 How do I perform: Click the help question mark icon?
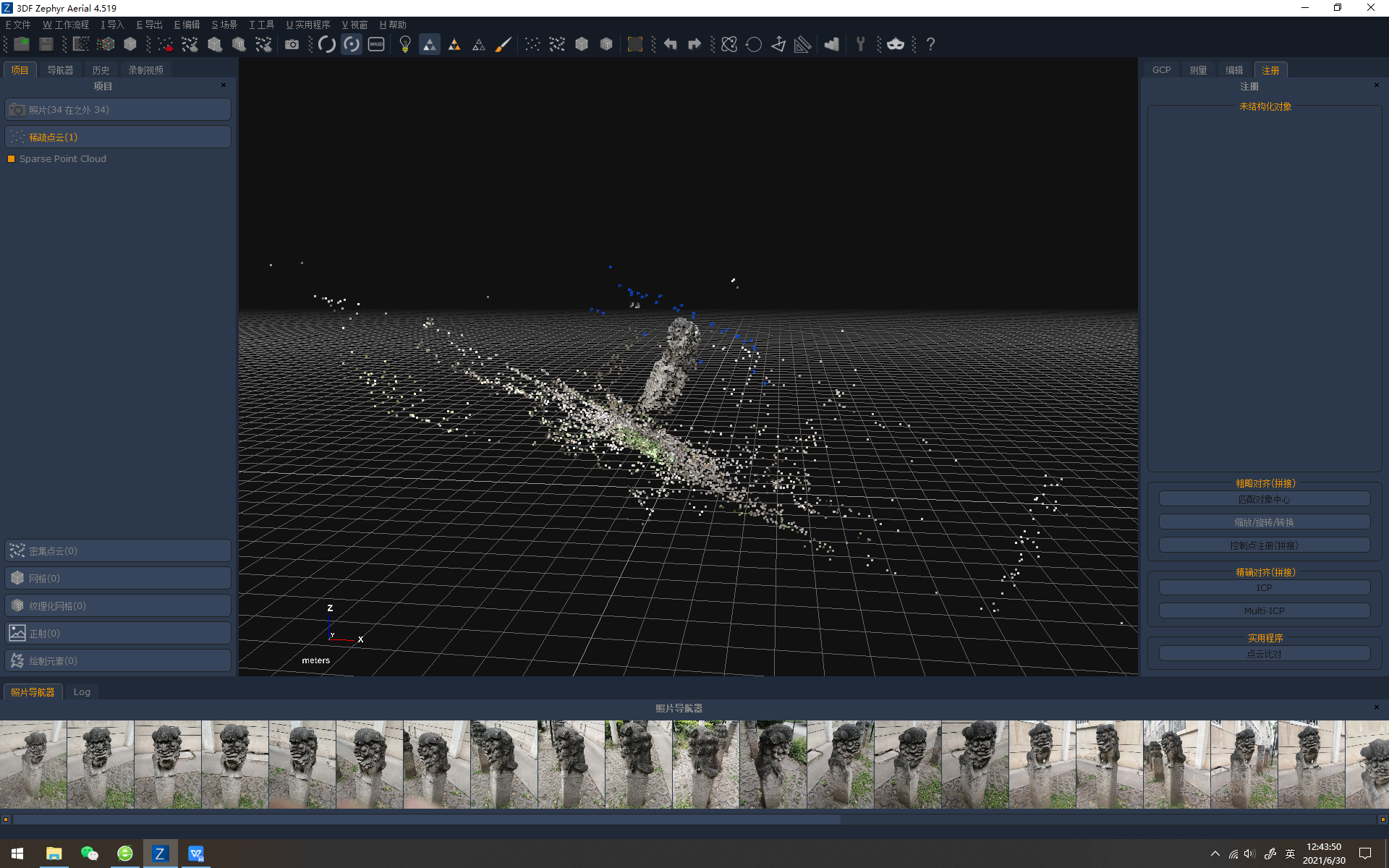click(x=930, y=45)
